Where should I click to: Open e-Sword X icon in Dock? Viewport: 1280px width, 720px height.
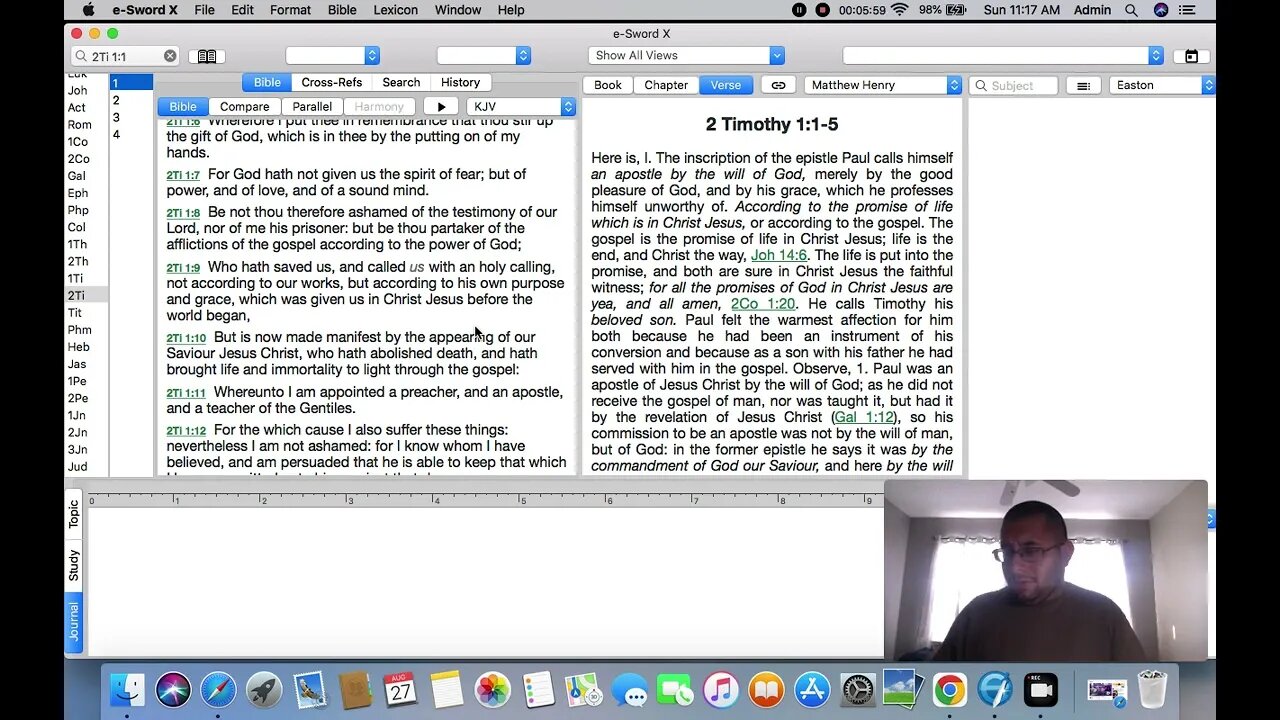click(x=995, y=690)
